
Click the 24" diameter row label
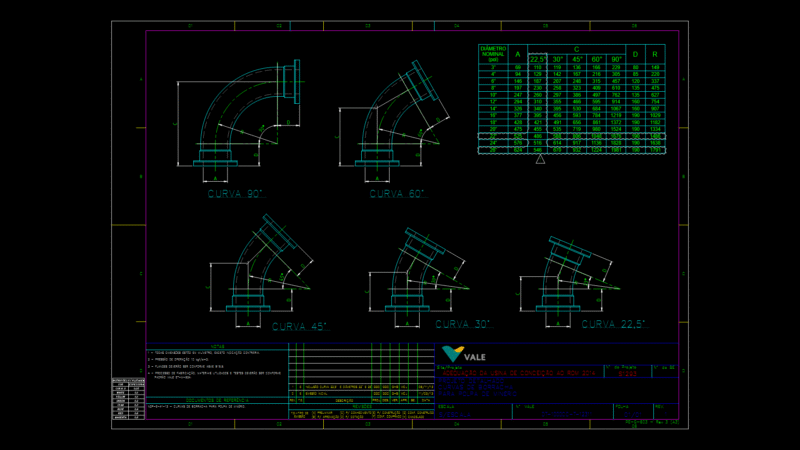pyautogui.click(x=493, y=143)
